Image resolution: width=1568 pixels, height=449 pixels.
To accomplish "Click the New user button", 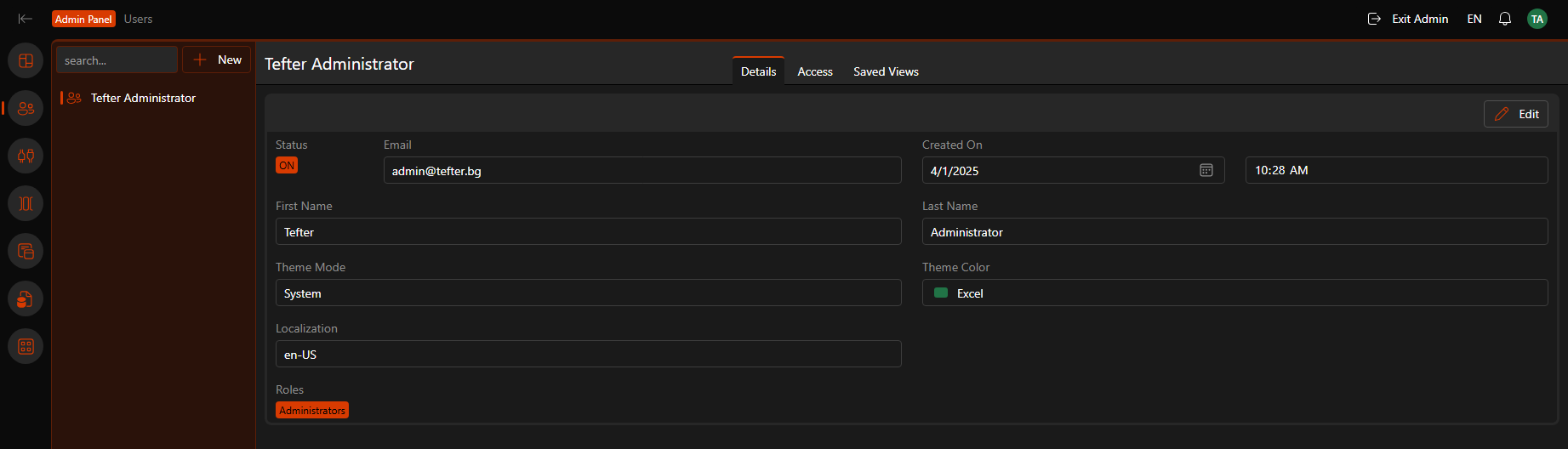I will (x=217, y=60).
